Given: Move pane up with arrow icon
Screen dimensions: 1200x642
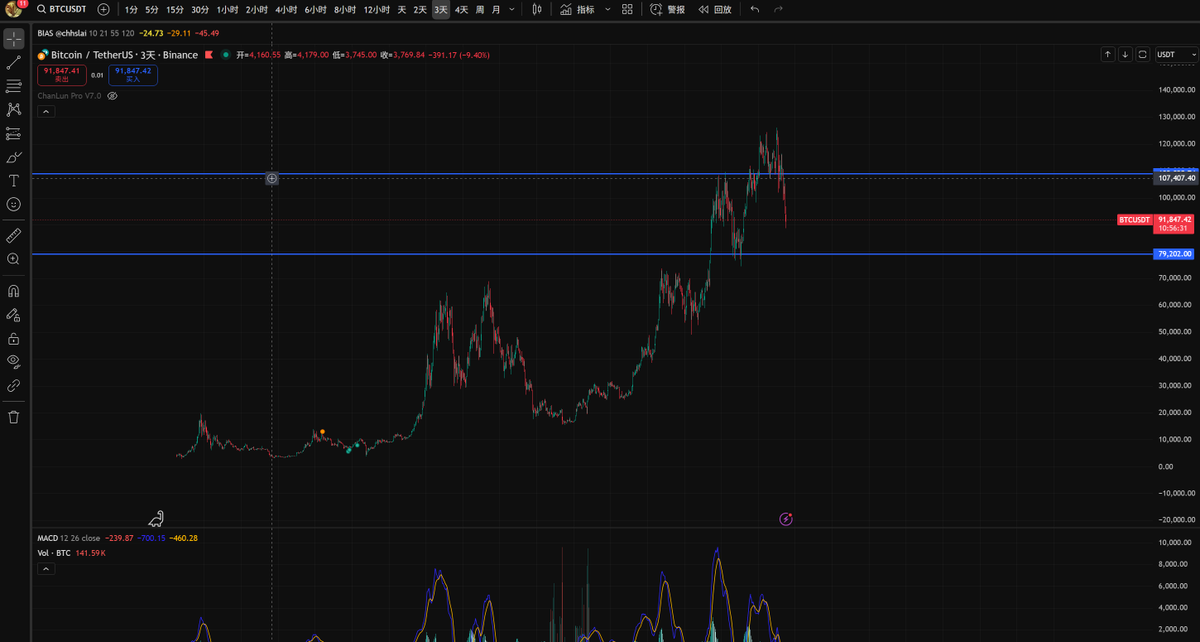Looking at the screenshot, I should [x=1108, y=55].
